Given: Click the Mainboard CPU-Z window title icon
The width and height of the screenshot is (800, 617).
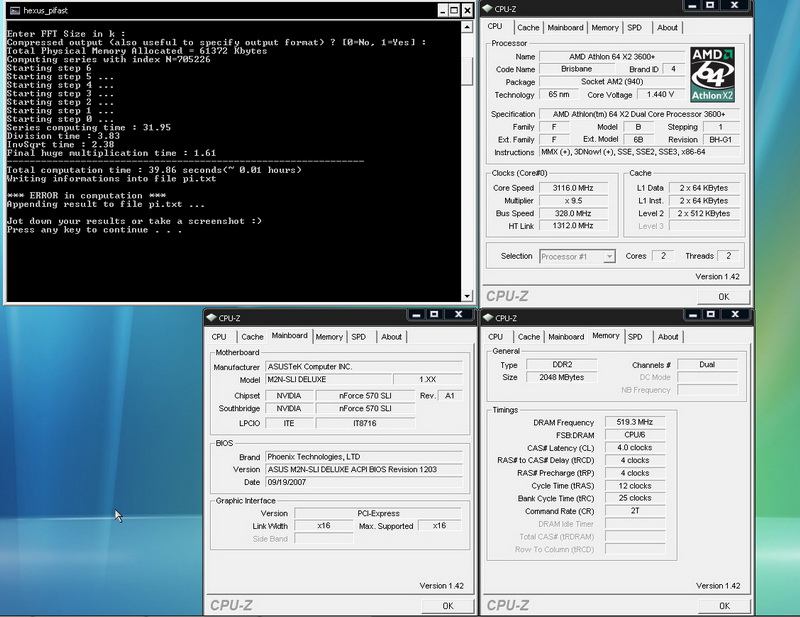Looking at the screenshot, I should click(x=211, y=318).
